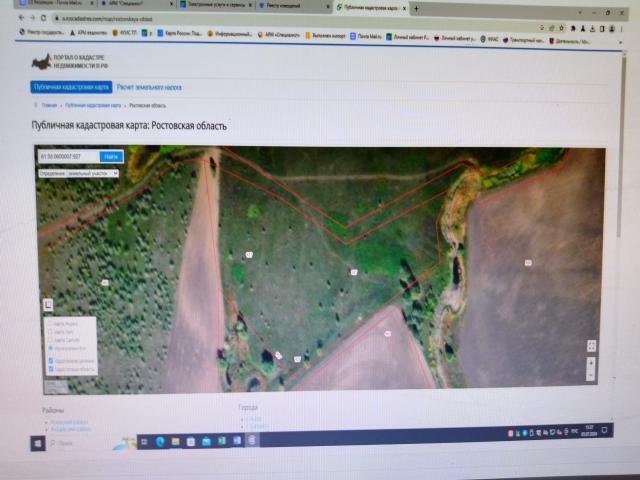This screenshot has width=640, height=480.
Task: Toggle the first cadastral layer checkbox
Action: [51, 361]
